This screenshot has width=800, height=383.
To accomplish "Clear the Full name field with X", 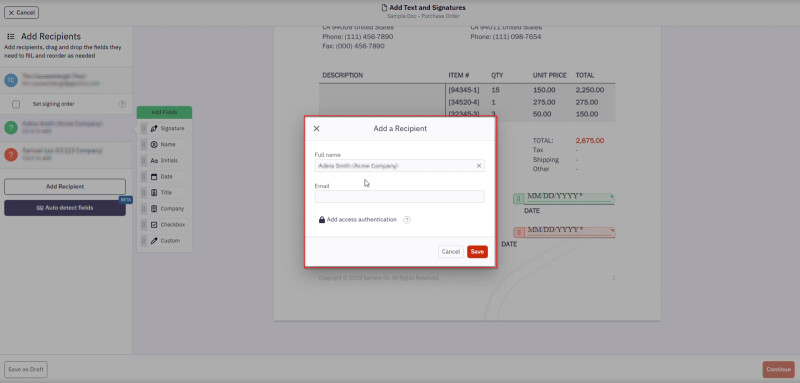I will (479, 166).
